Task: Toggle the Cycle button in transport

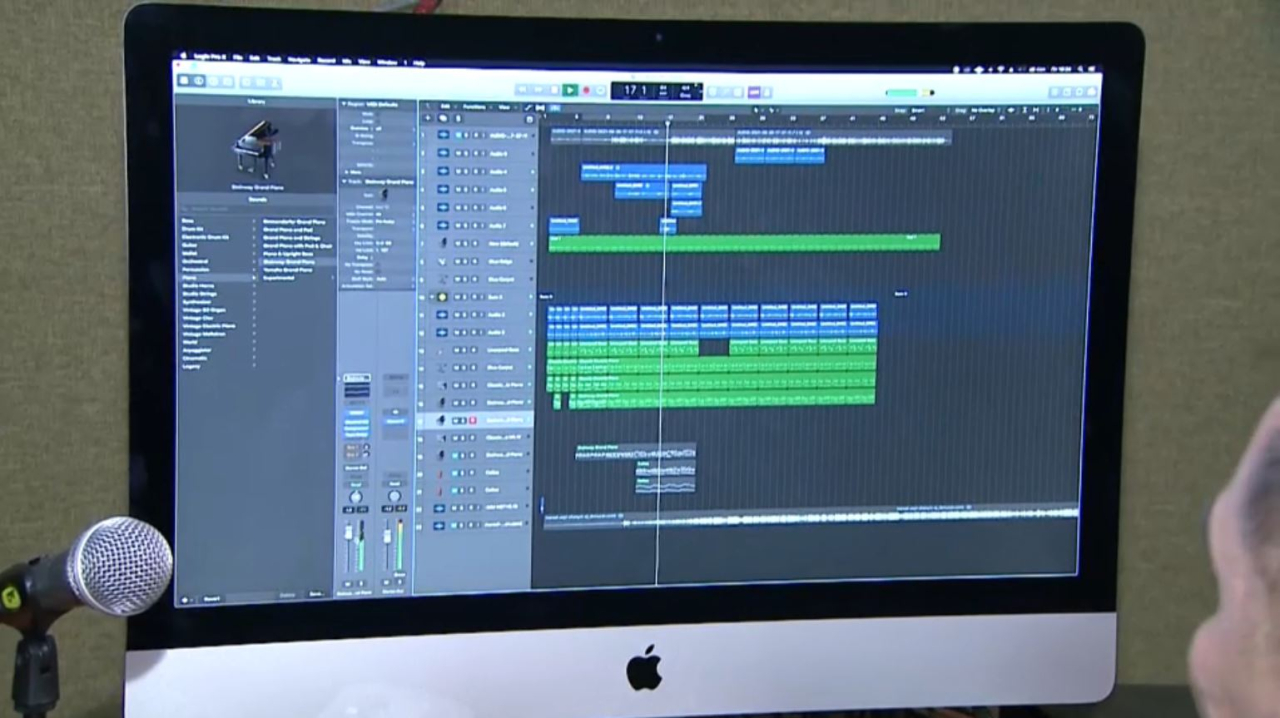Action: (601, 90)
